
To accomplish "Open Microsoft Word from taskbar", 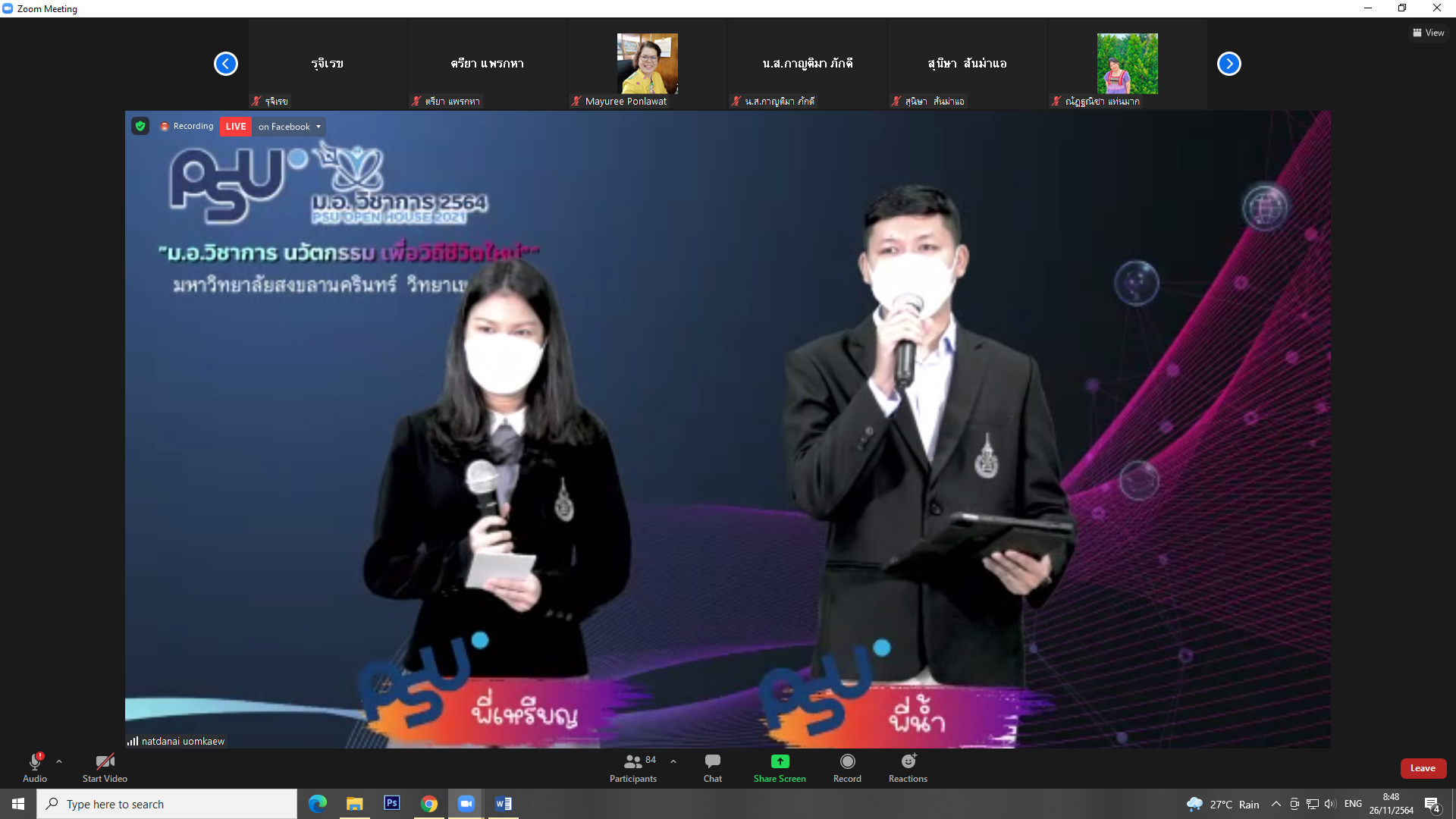I will tap(503, 804).
